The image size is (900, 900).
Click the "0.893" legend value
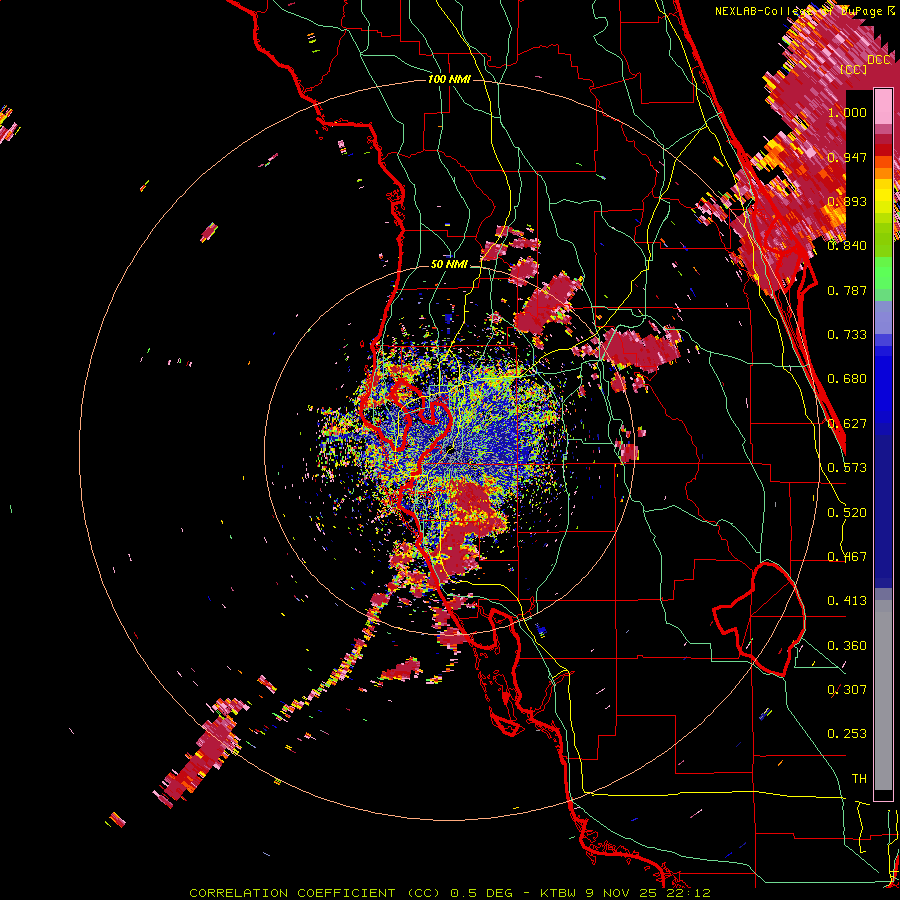click(x=847, y=201)
